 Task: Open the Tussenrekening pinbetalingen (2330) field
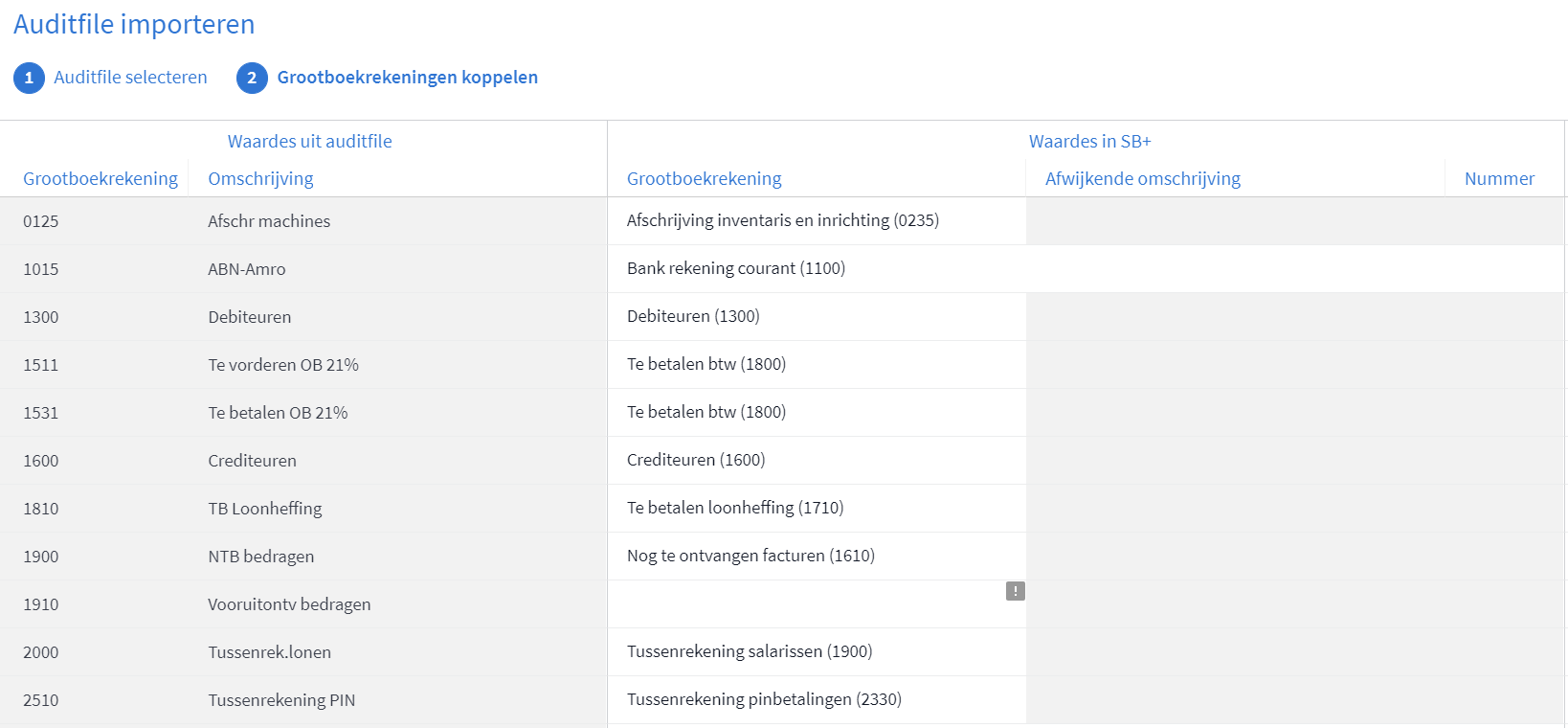tap(817, 699)
